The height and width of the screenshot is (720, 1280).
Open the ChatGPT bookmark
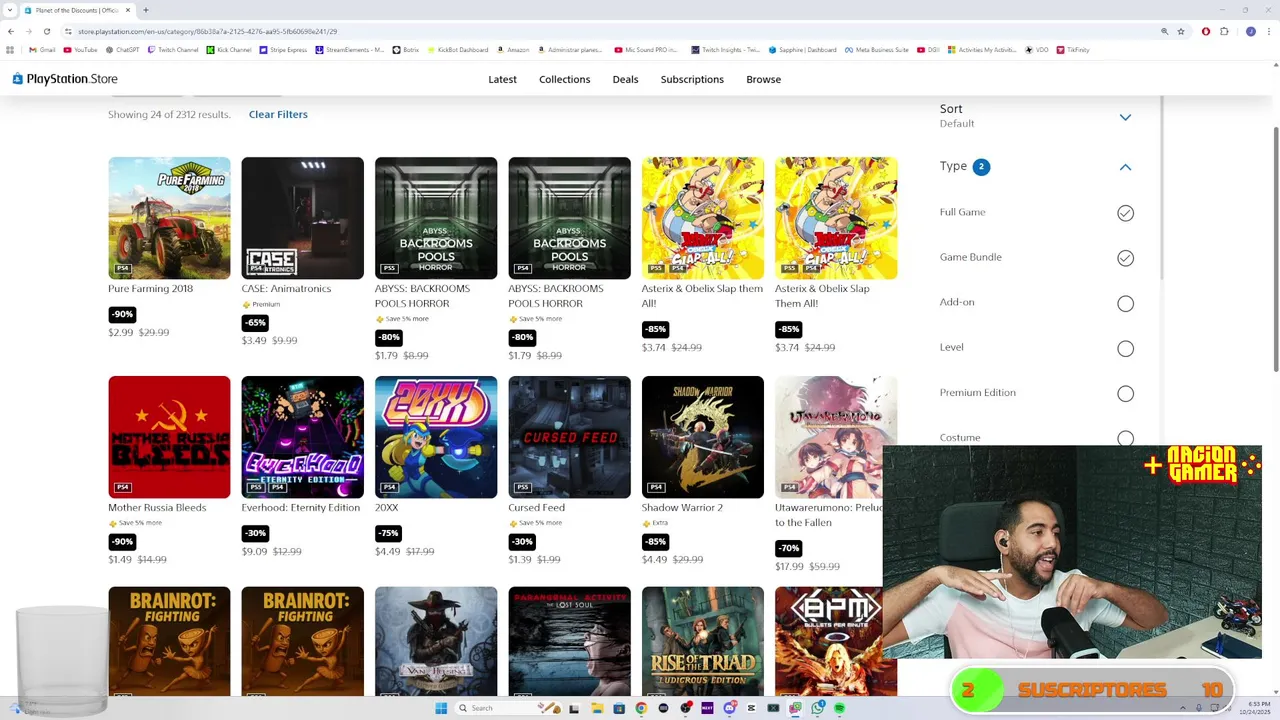[x=122, y=49]
